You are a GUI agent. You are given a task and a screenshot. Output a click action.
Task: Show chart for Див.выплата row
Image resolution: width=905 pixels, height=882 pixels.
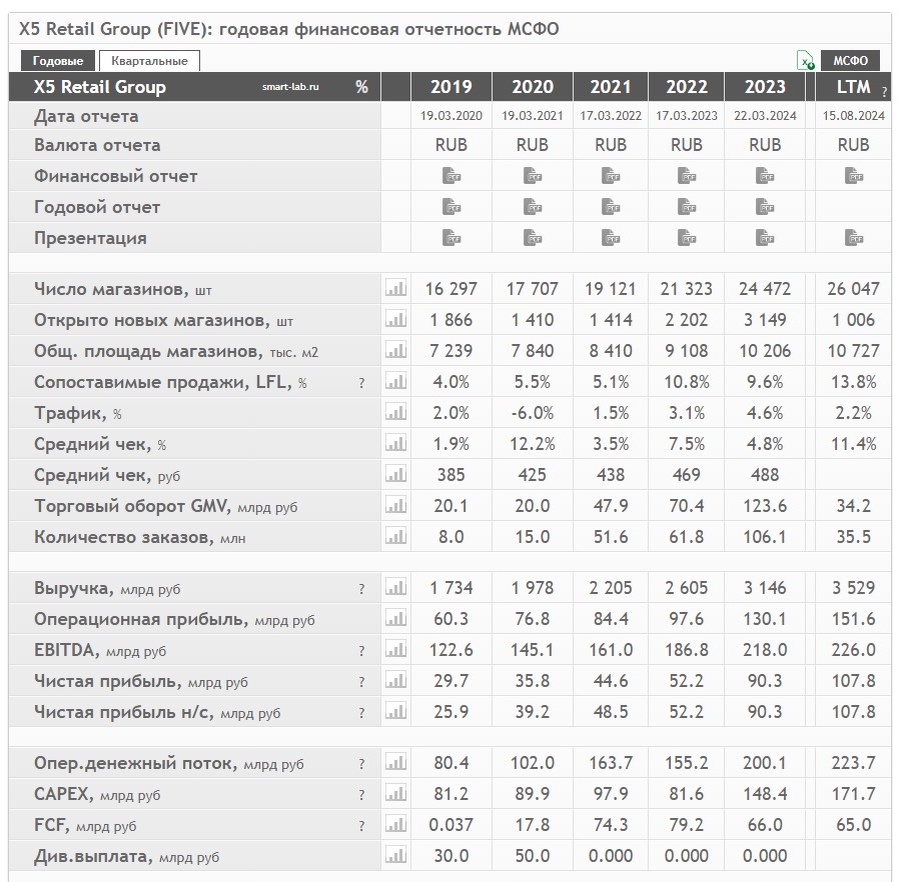(396, 855)
